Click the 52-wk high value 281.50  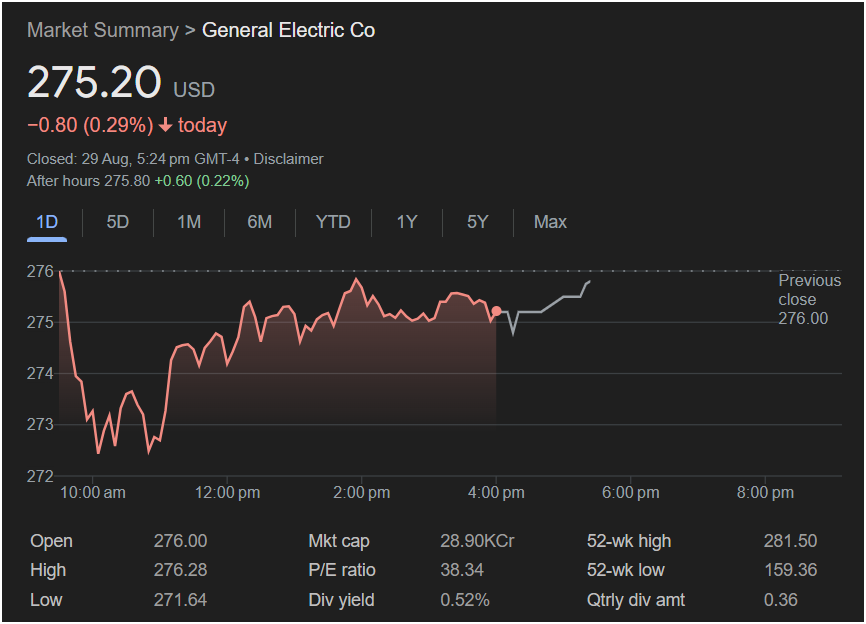(x=790, y=541)
